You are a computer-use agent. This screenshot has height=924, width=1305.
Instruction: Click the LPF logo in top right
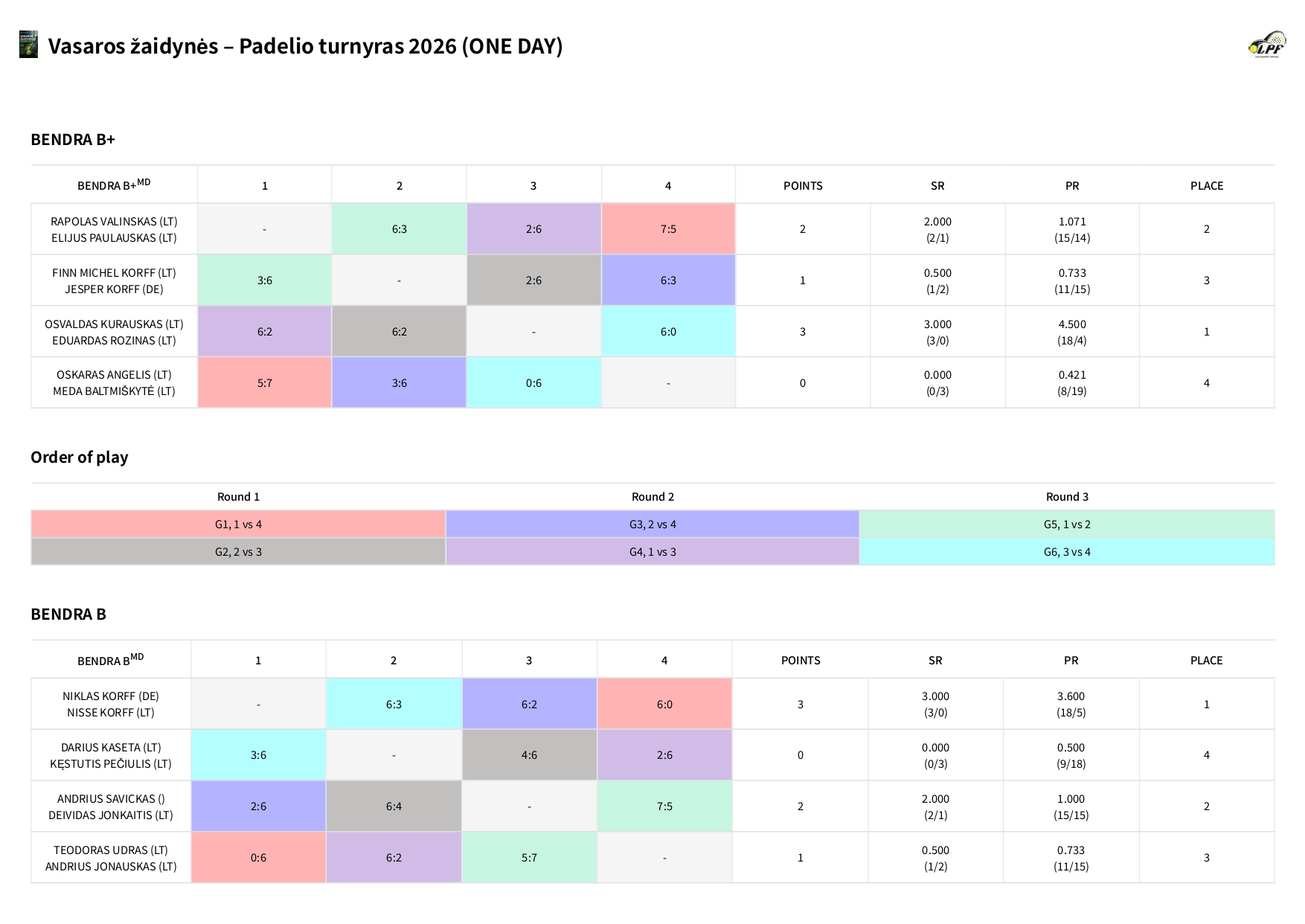(x=1266, y=45)
